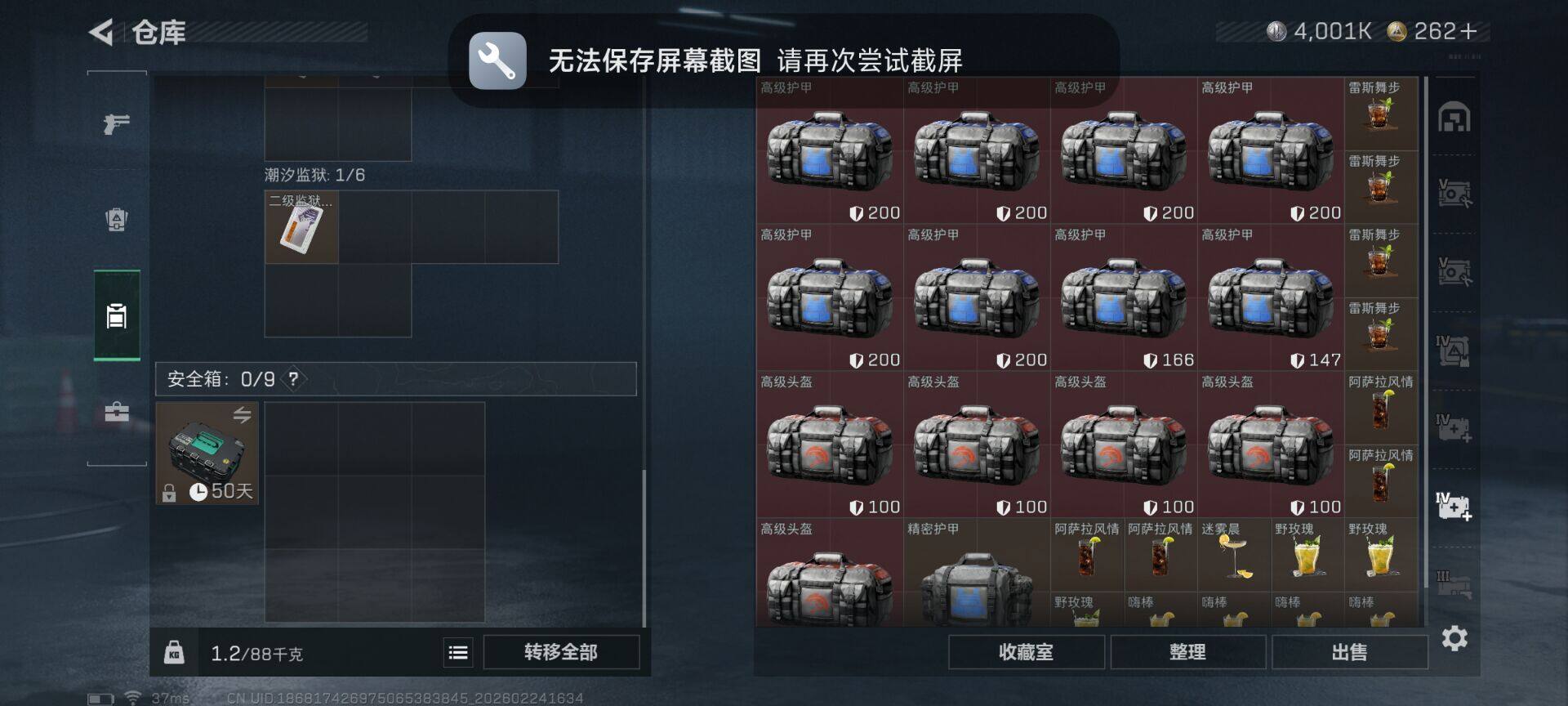Open the list view icon beside 转移全部
This screenshot has width=1568, height=706.
(458, 652)
